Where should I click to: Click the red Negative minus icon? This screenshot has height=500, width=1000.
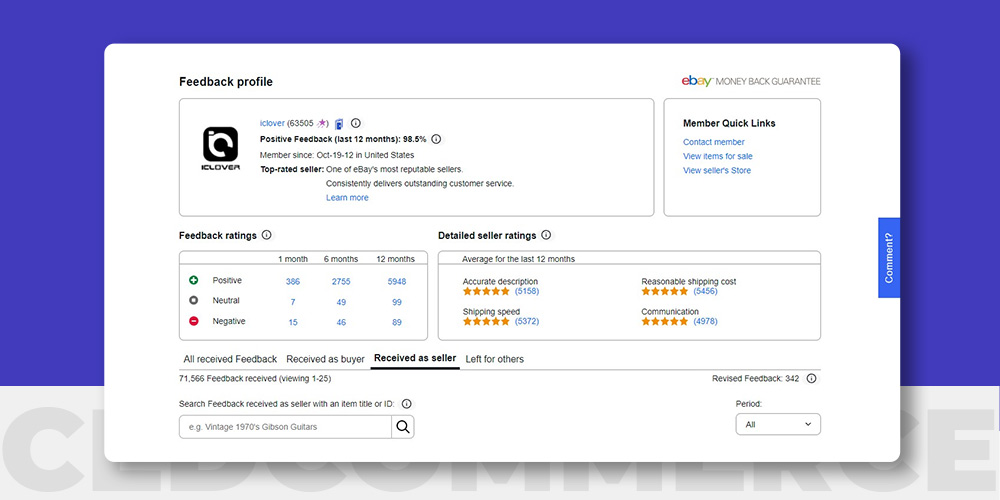point(194,321)
